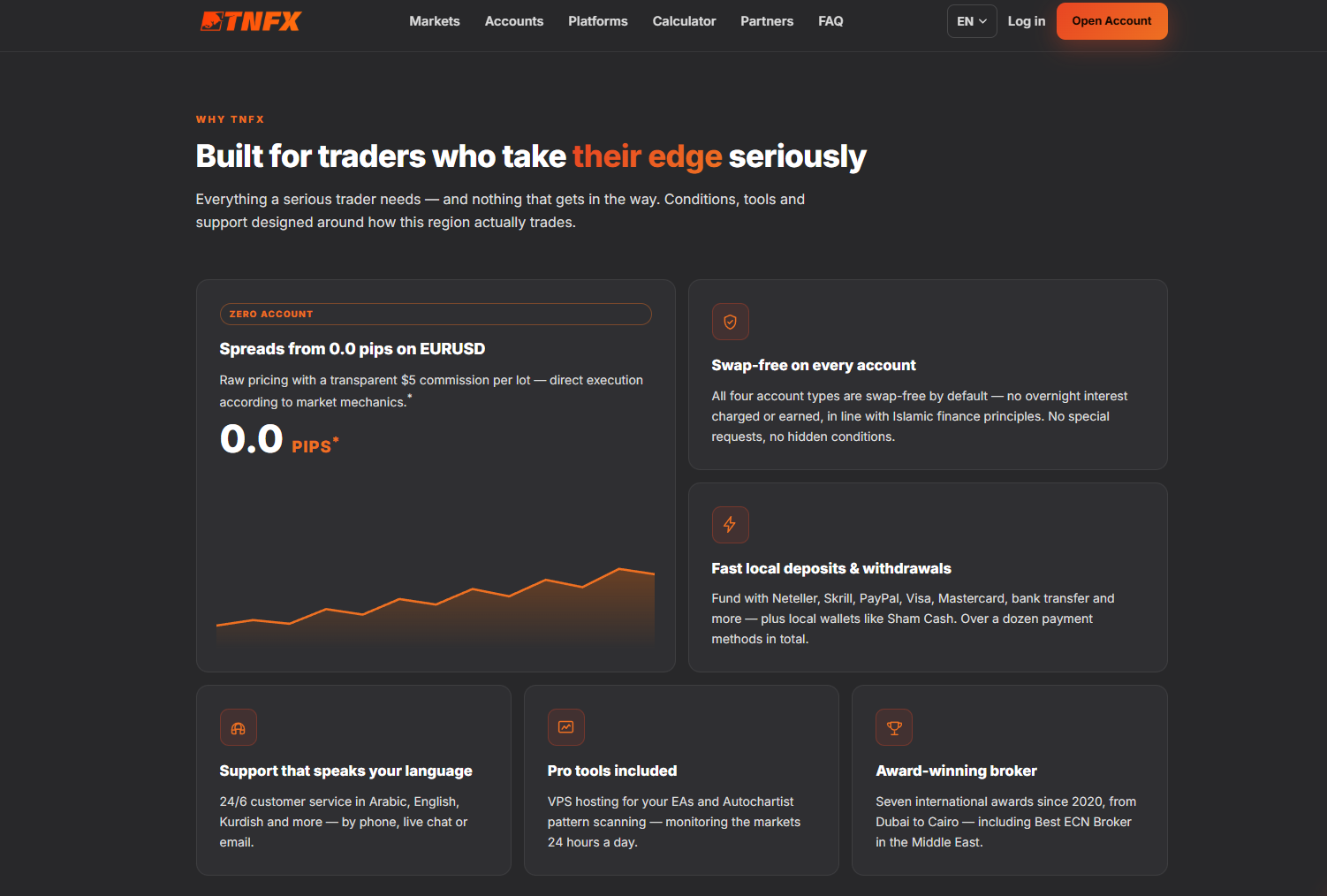Click the Log in link
Viewport: 1327px width, 896px height.
pos(1027,21)
